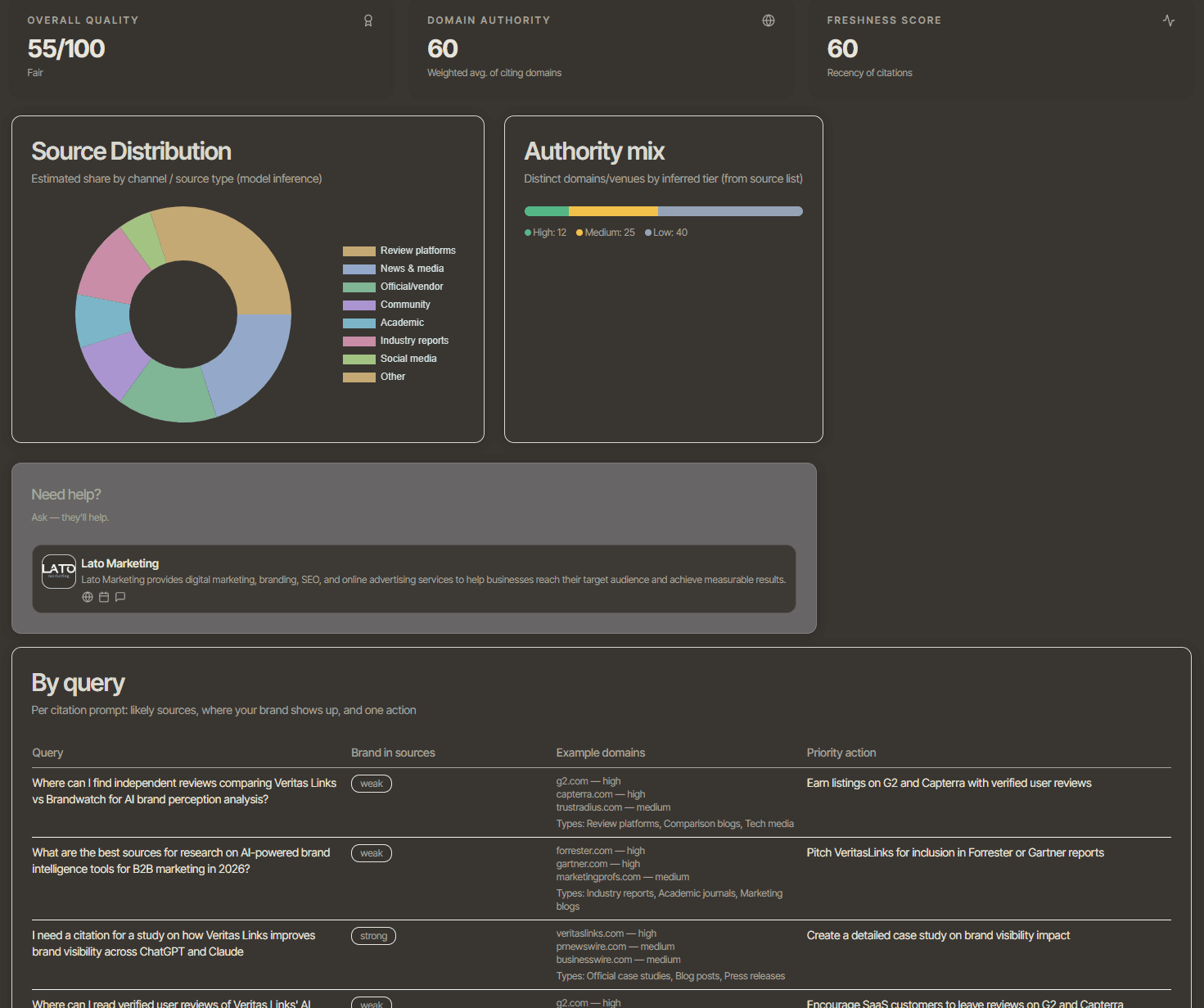This screenshot has height=1008, width=1204.
Task: Click the Social media legend swatch
Action: (359, 359)
